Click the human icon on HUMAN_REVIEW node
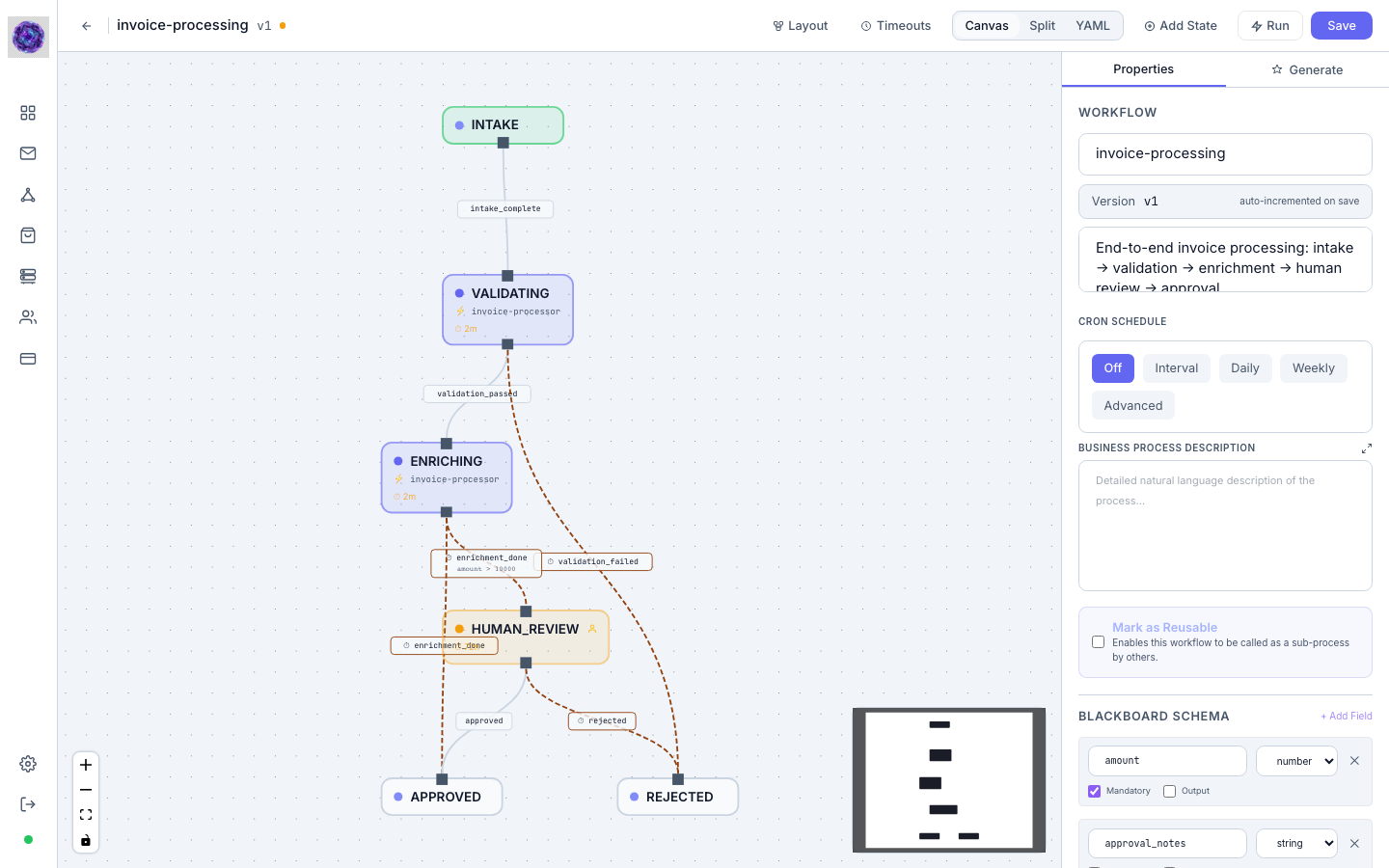The image size is (1389, 868). point(592,629)
